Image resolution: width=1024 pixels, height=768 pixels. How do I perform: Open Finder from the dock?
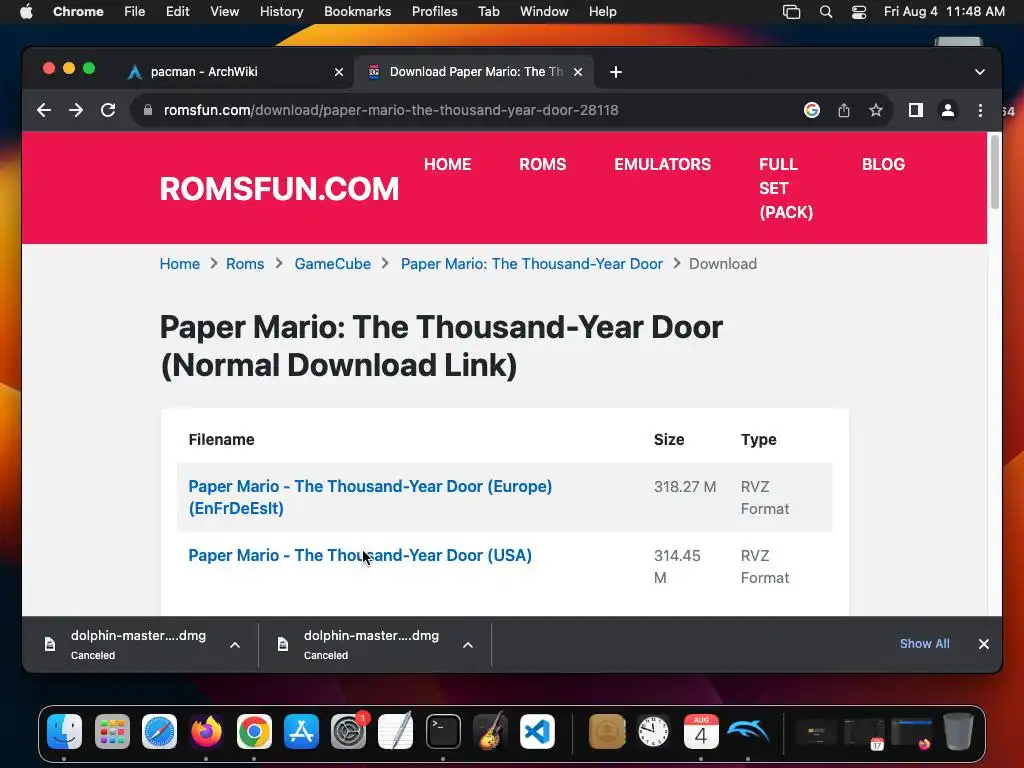65,731
